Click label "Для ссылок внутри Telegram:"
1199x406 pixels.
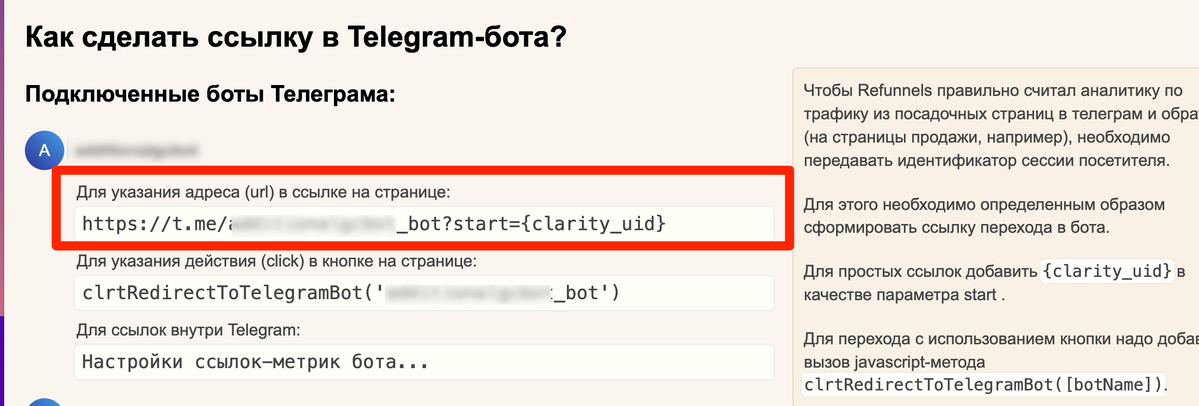click(187, 330)
